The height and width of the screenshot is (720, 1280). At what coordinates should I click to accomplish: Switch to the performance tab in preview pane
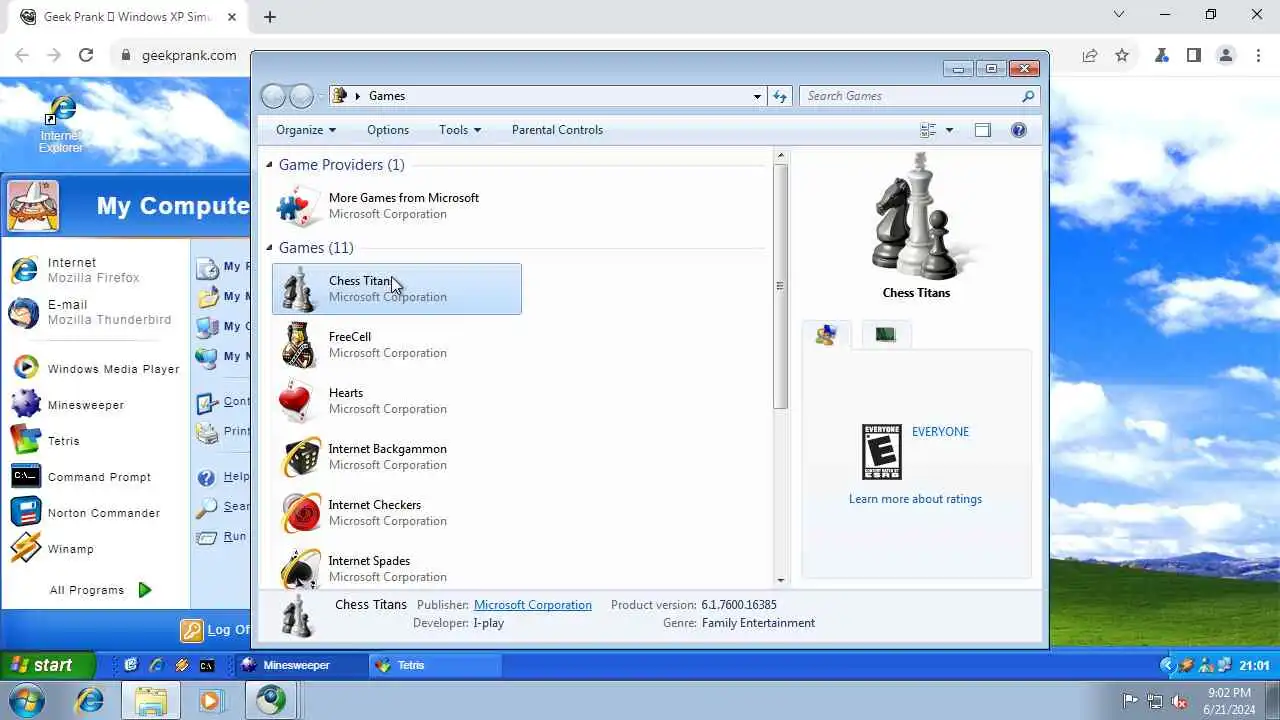(885, 335)
